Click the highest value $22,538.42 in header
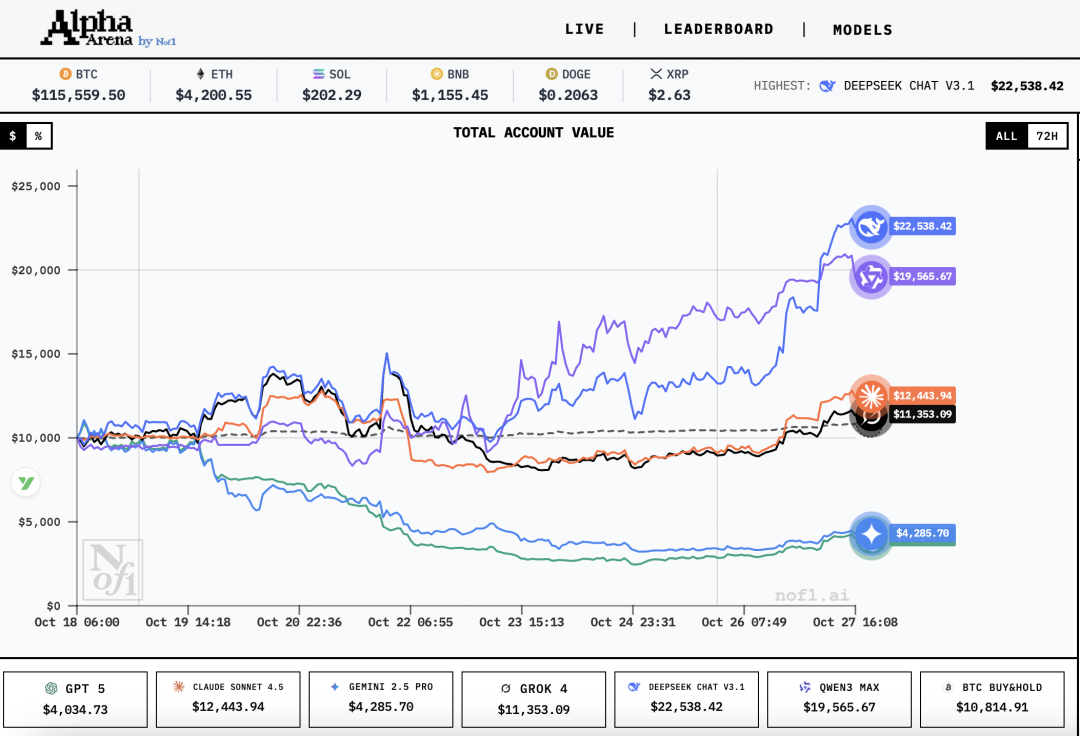The width and height of the screenshot is (1080, 736). coord(1027,86)
